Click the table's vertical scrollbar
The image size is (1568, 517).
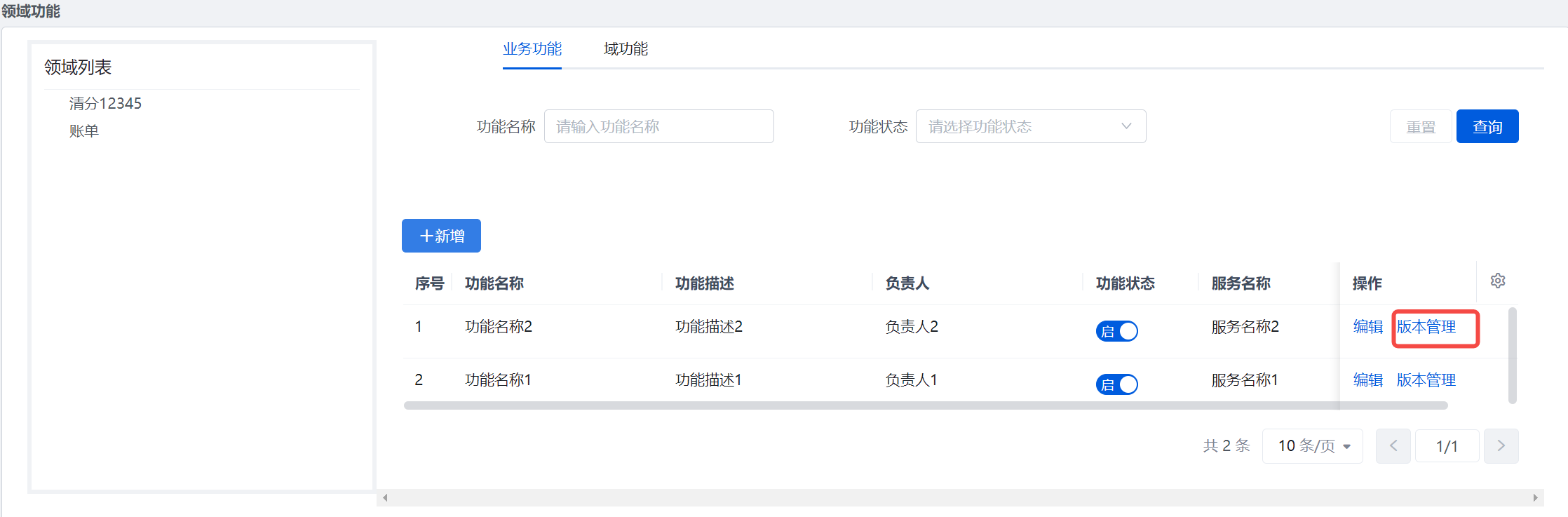click(1513, 356)
